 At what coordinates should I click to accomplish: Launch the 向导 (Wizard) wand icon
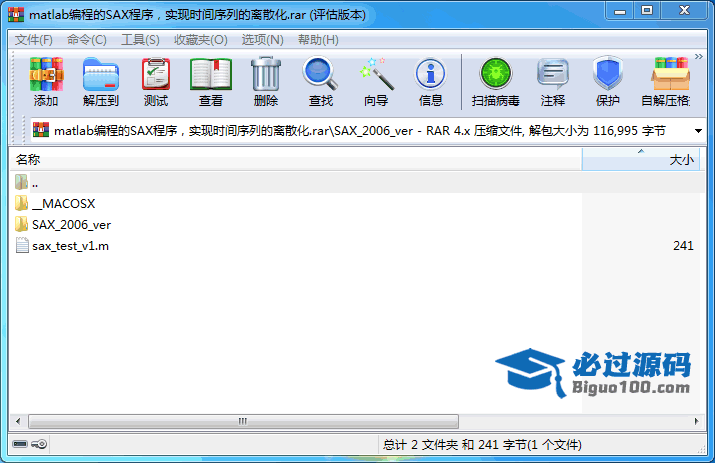coord(376,74)
